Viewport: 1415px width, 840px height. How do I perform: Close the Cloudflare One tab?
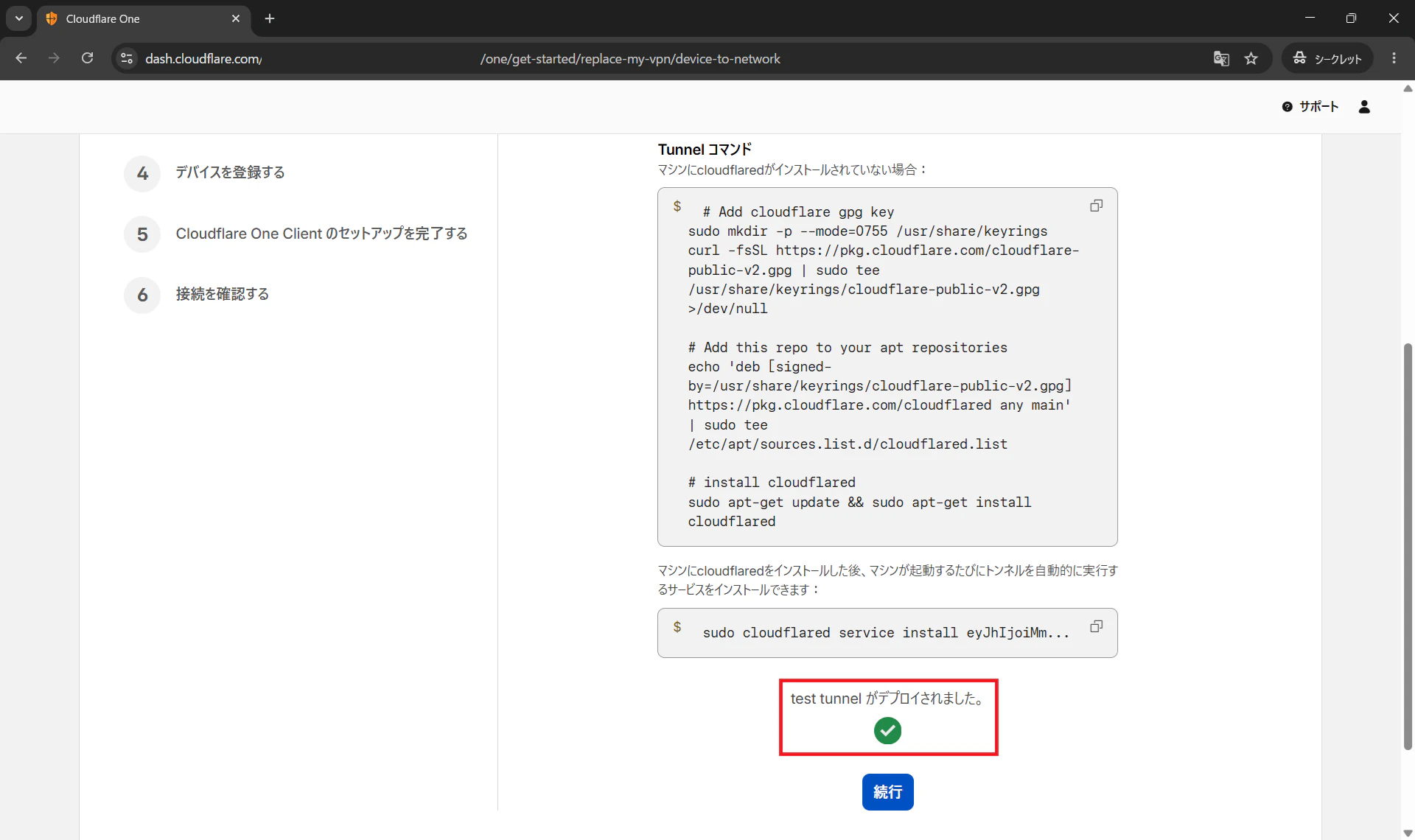coord(236,18)
